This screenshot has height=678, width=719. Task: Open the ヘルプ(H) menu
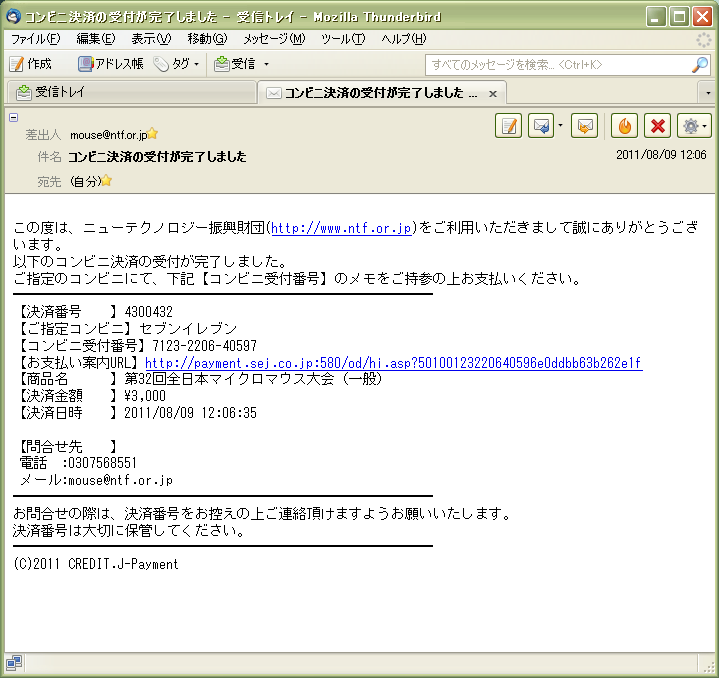coord(404,39)
